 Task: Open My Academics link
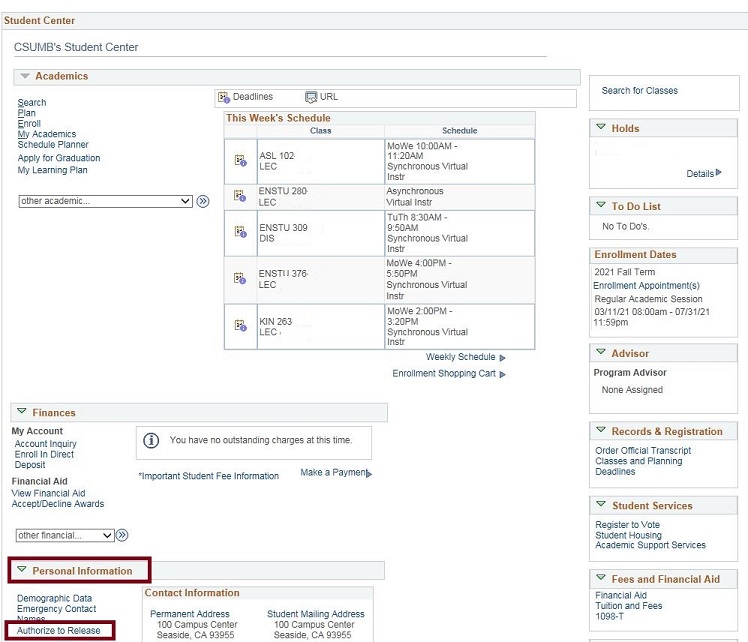coord(47,134)
